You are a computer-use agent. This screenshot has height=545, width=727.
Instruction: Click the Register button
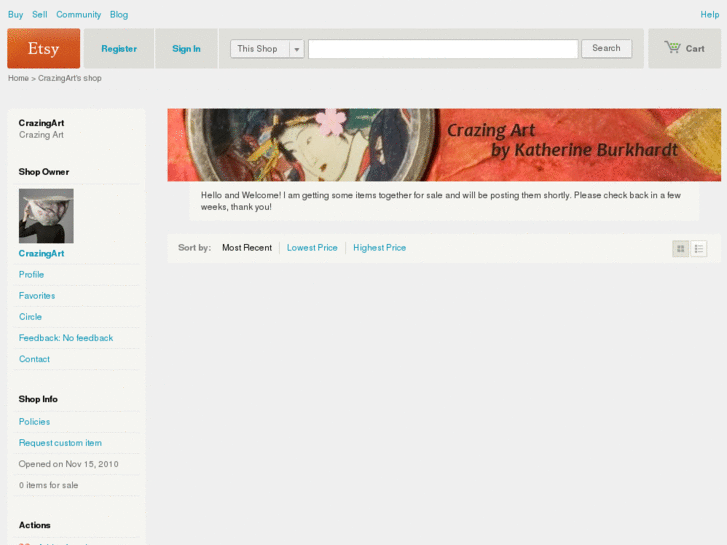pos(119,49)
